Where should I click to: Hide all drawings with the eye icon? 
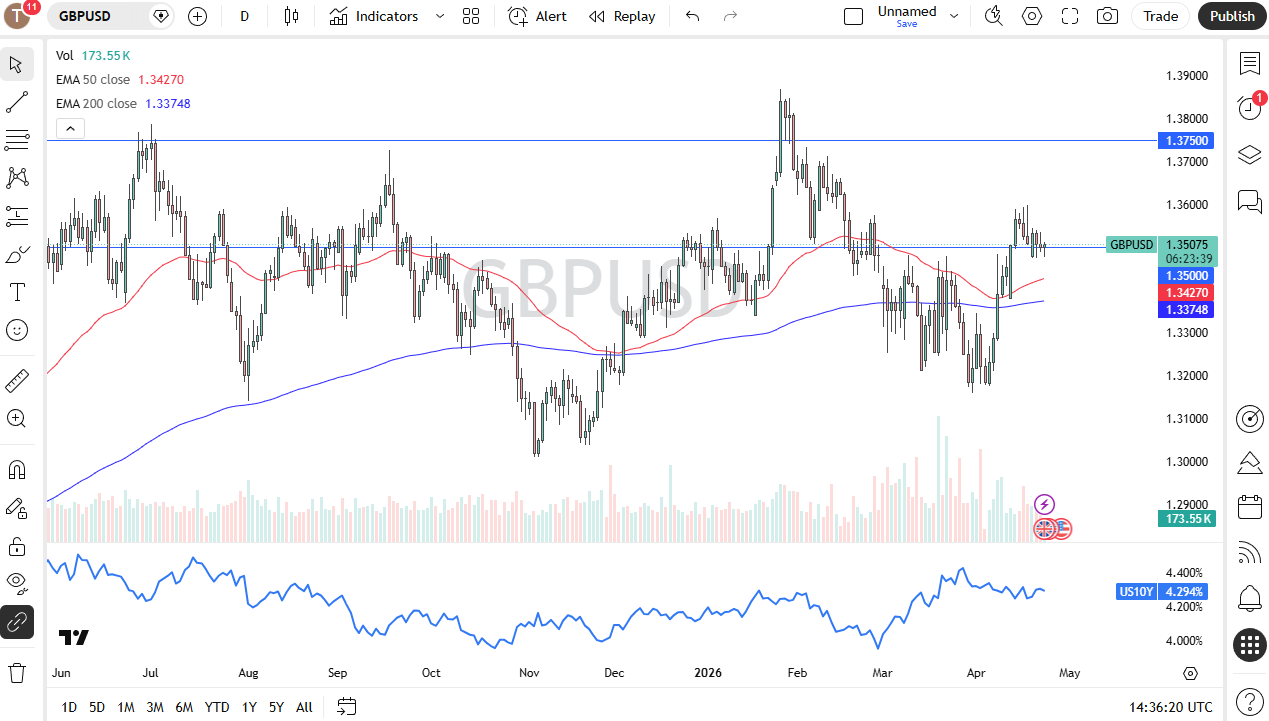[x=17, y=583]
